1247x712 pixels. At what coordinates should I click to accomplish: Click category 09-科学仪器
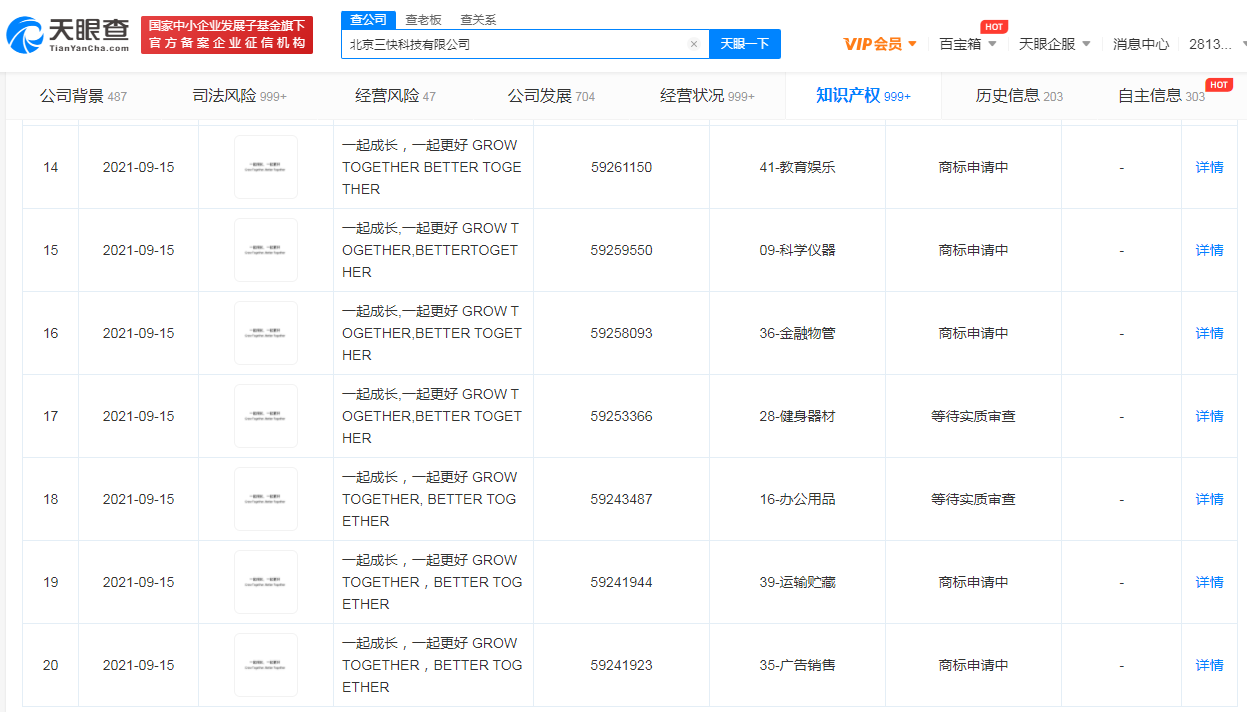click(x=797, y=250)
